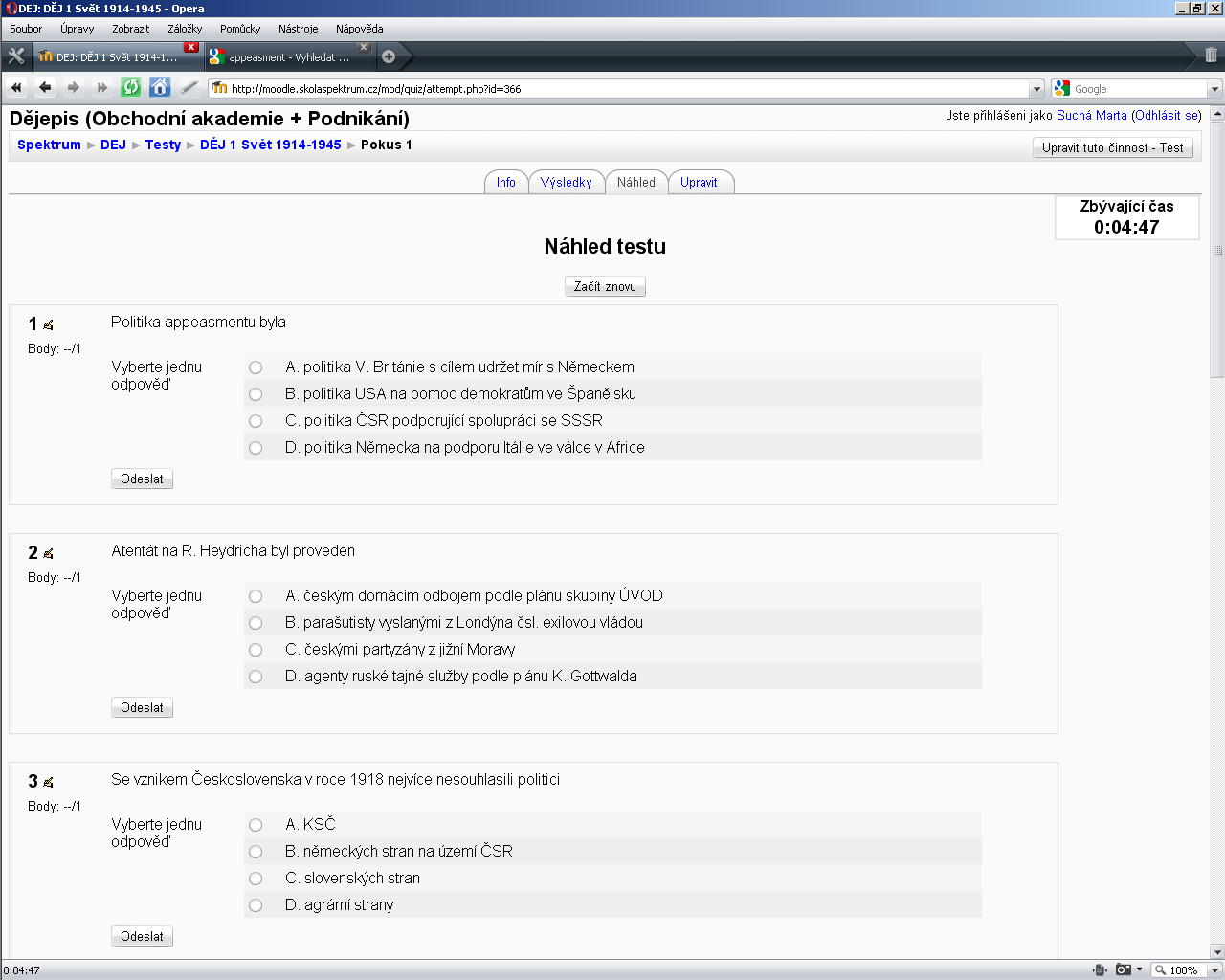Click the Google search engine icon
This screenshot has height=980, width=1225.
pos(1061,88)
